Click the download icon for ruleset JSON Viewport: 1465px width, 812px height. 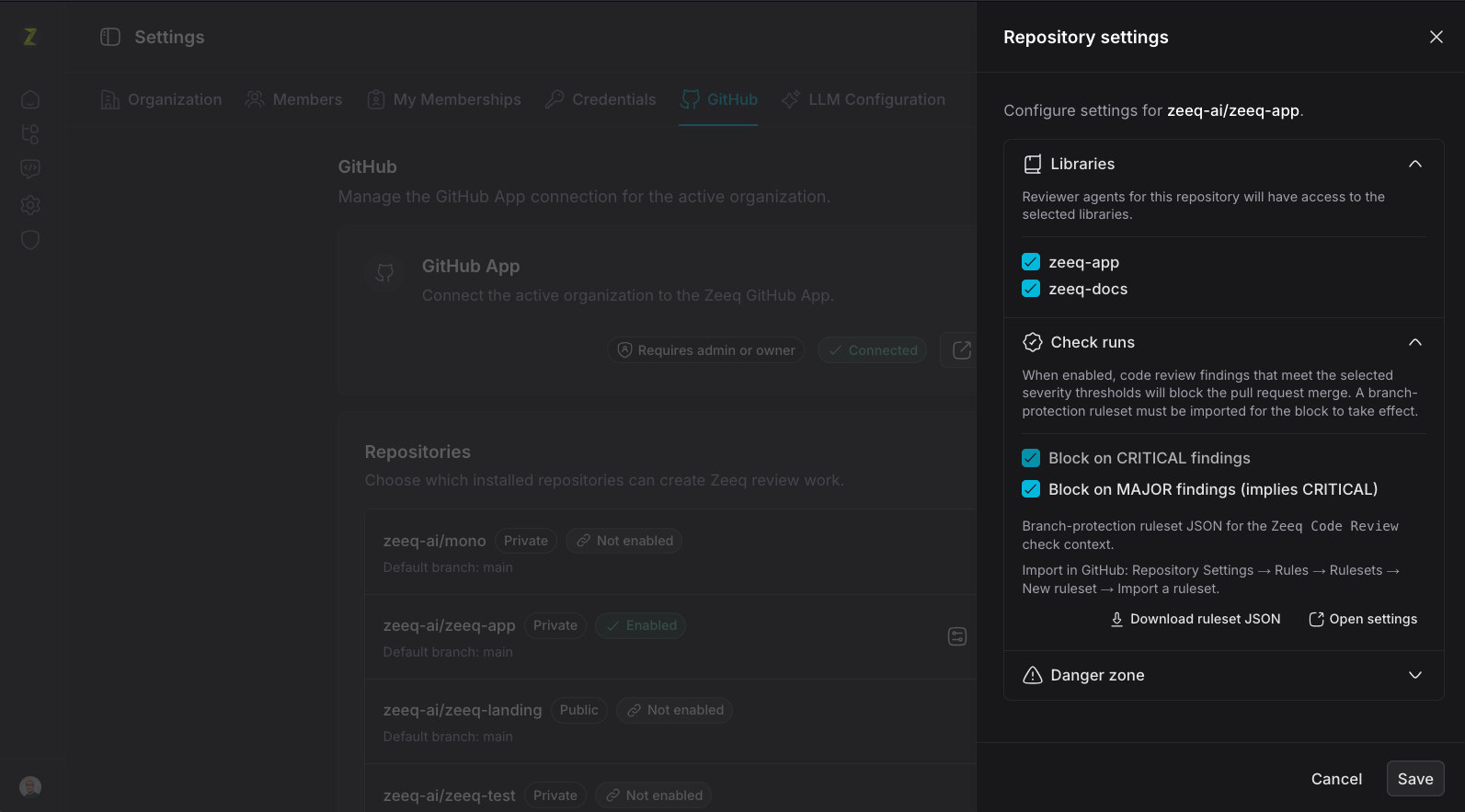(x=1116, y=620)
